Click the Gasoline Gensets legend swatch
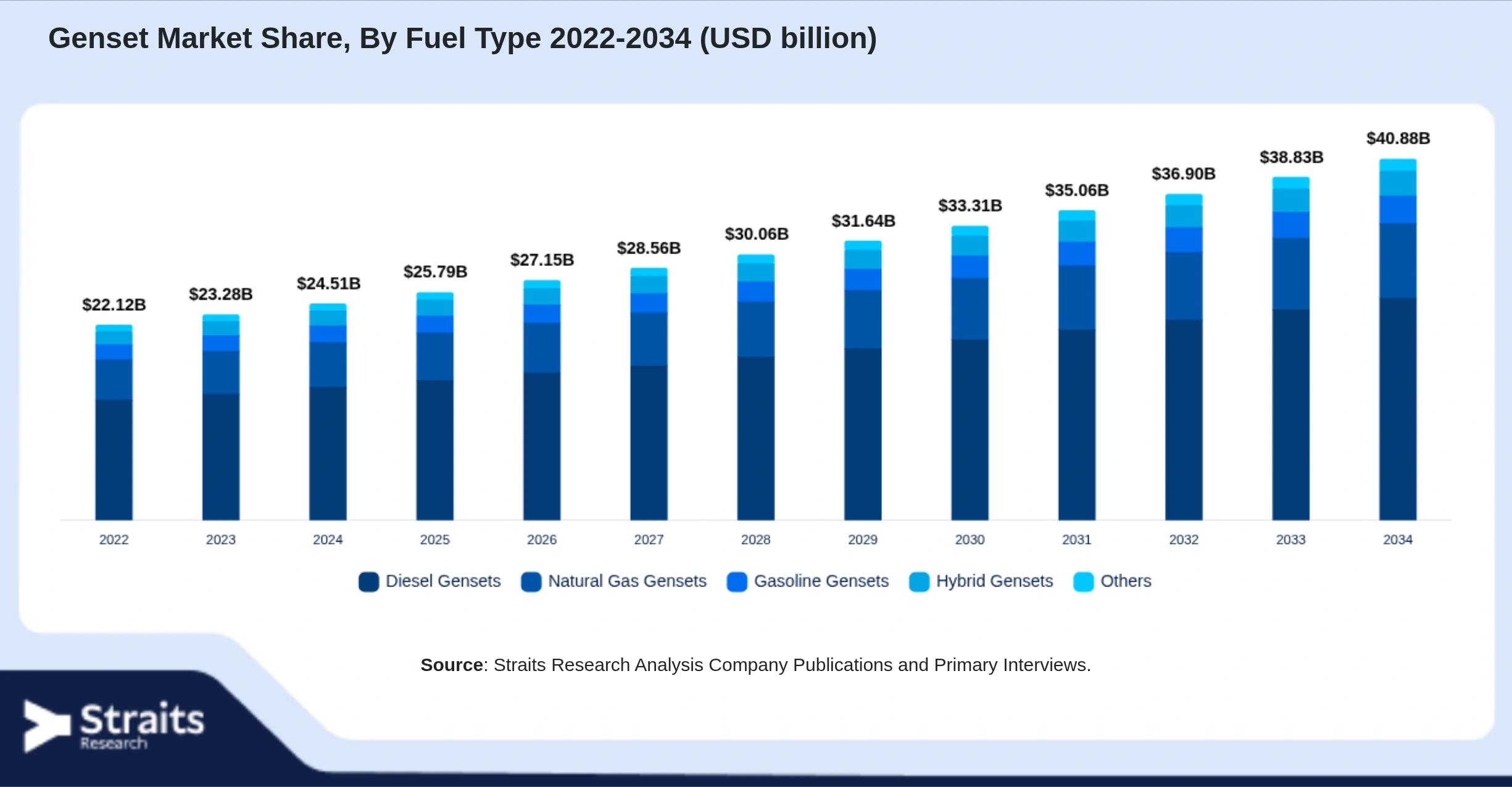This screenshot has width=1512, height=787. [737, 582]
